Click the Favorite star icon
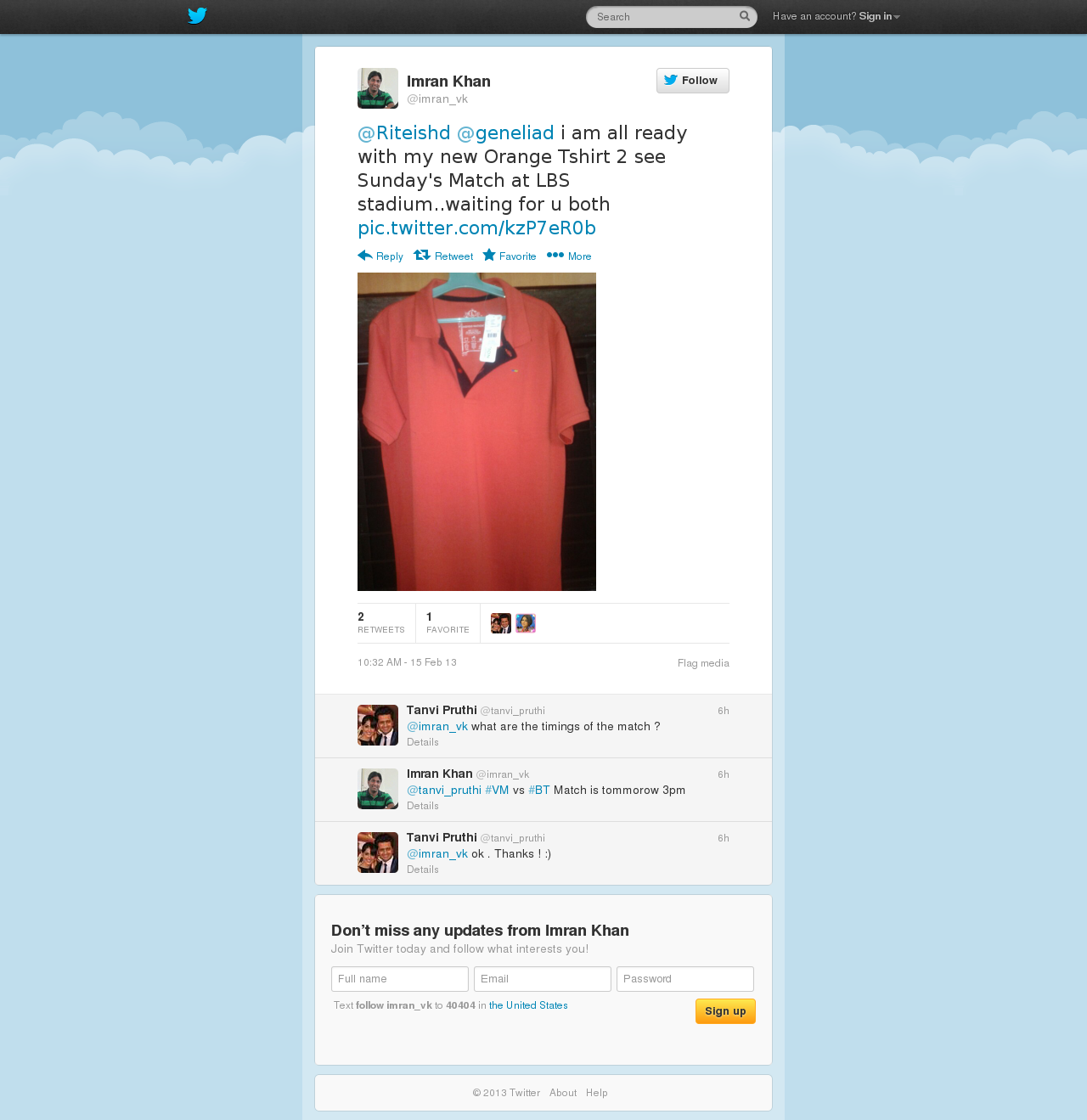Screen dimensions: 1087x1120 489,256
